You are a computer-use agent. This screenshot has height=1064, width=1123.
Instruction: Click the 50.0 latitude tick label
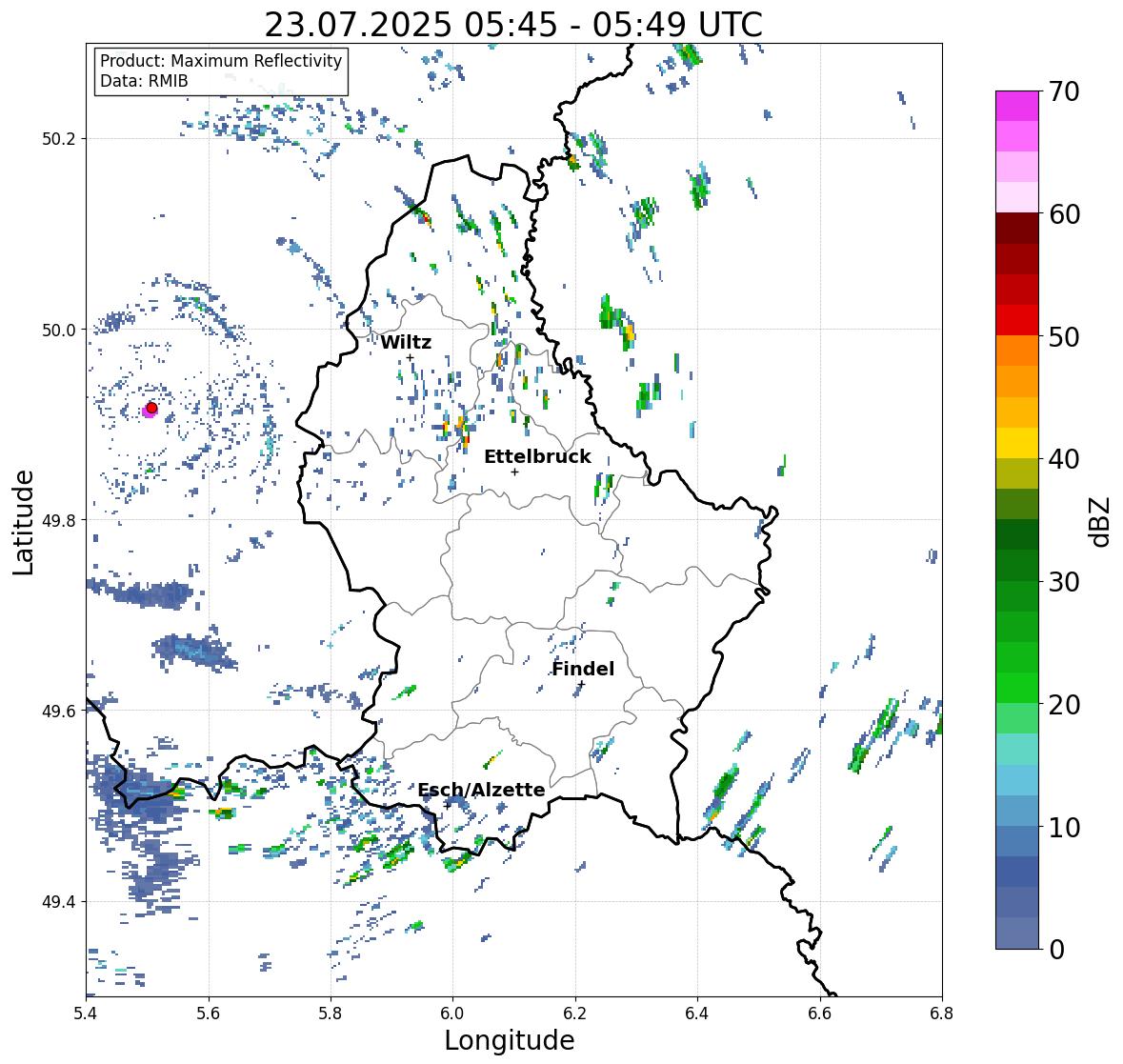pyautogui.click(x=58, y=331)
